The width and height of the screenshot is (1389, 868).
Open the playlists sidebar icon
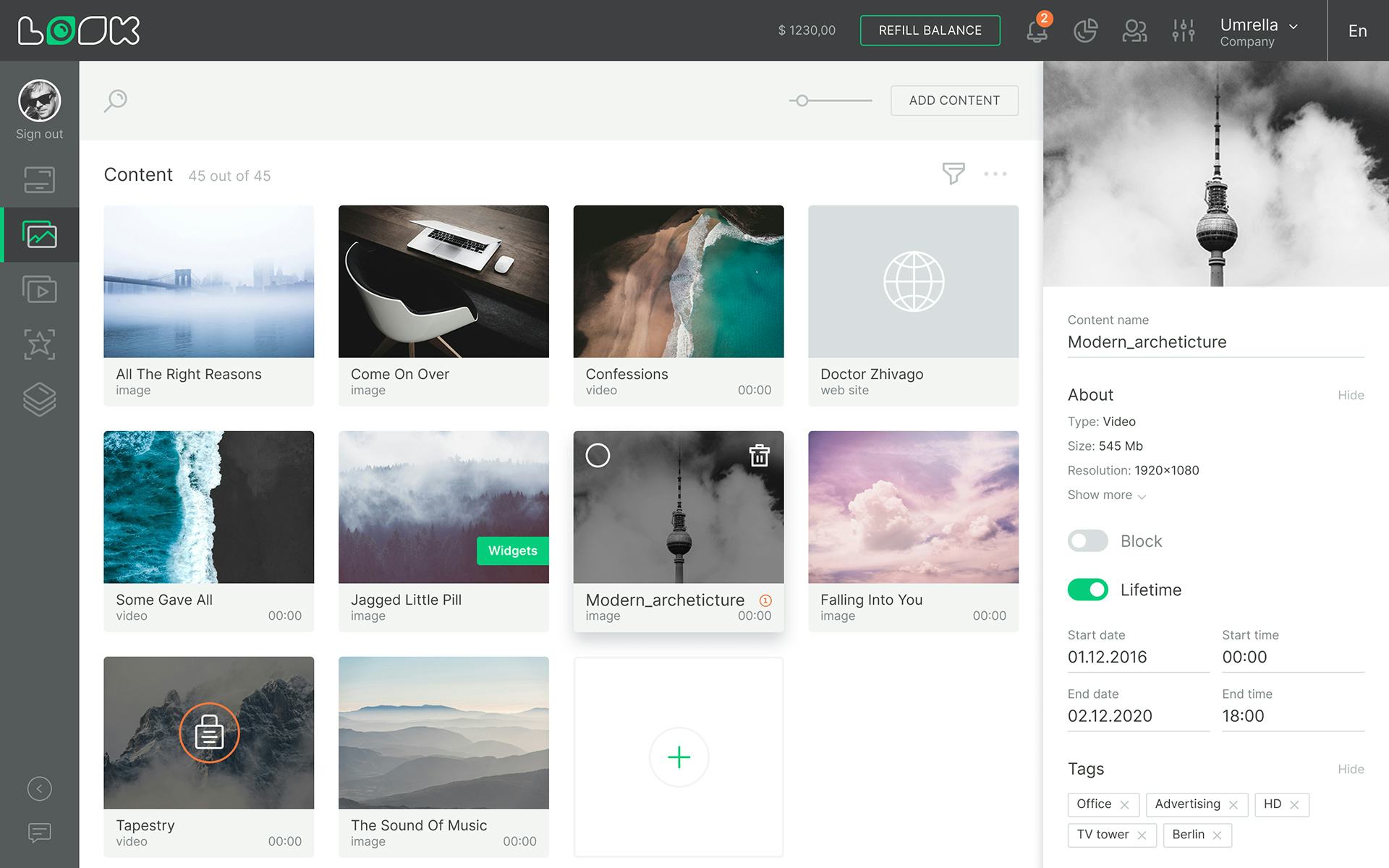40,289
